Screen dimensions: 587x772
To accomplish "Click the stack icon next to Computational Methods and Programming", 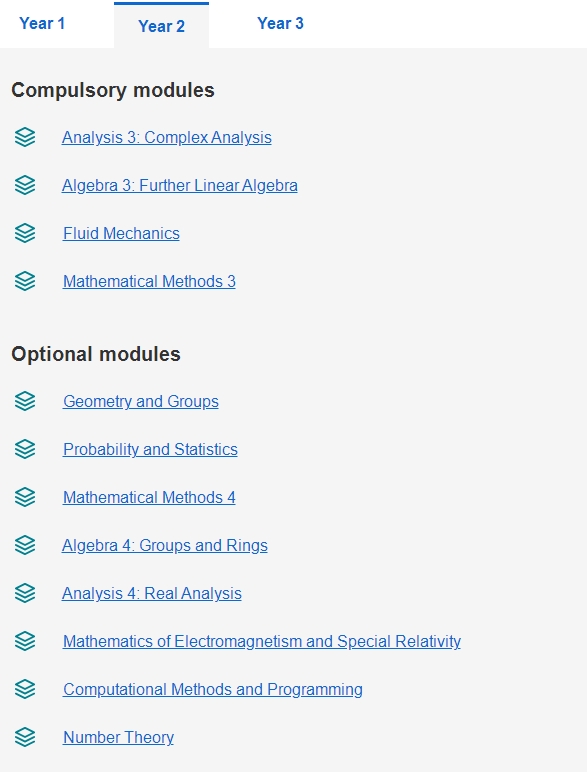I will click(x=25, y=689).
